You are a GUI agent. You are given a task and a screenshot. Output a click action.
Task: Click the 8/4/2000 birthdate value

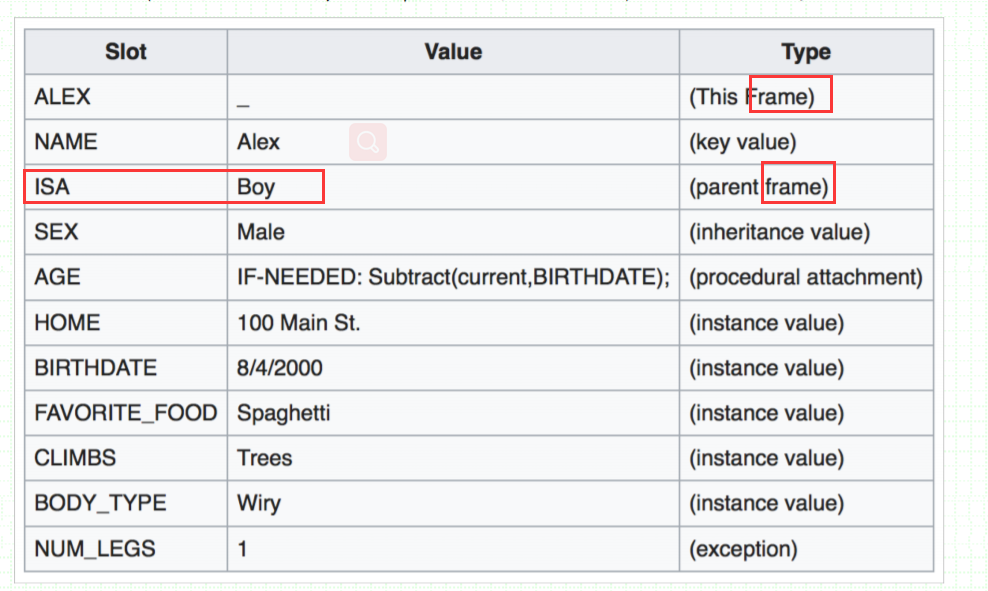coord(280,368)
